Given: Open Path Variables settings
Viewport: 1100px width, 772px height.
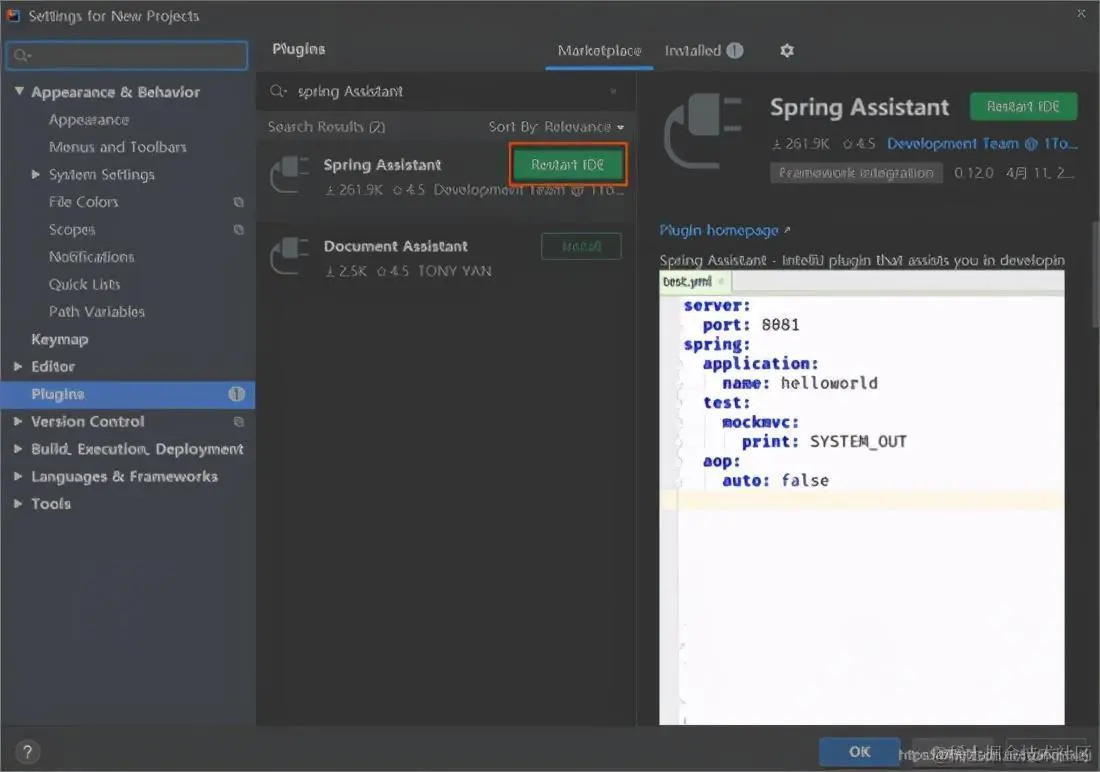Looking at the screenshot, I should pyautogui.click(x=97, y=312).
